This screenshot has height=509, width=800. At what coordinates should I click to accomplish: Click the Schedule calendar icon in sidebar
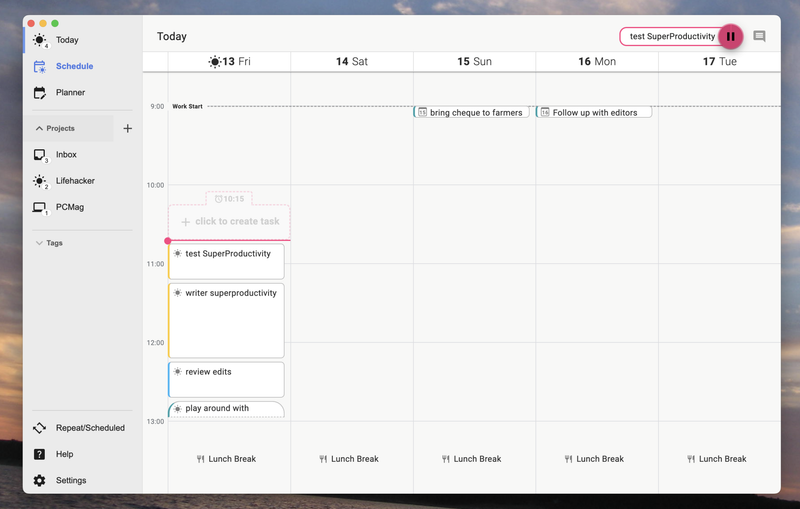tap(39, 66)
